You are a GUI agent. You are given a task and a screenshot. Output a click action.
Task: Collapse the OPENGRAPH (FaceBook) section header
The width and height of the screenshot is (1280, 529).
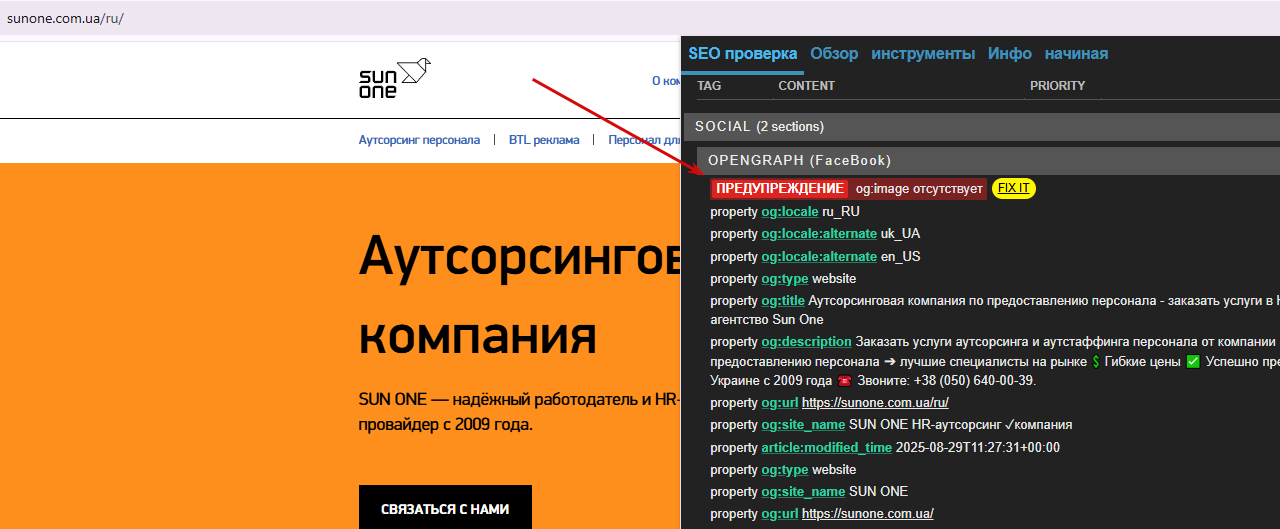(x=989, y=160)
